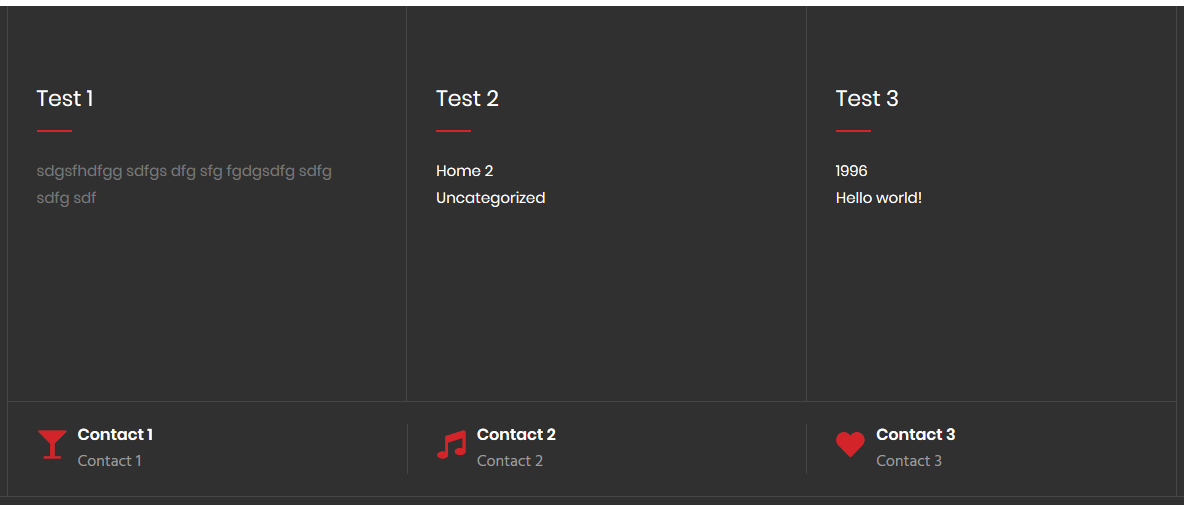Viewport: 1184px width, 505px height.
Task: Click the red music note icon
Action: (x=451, y=445)
